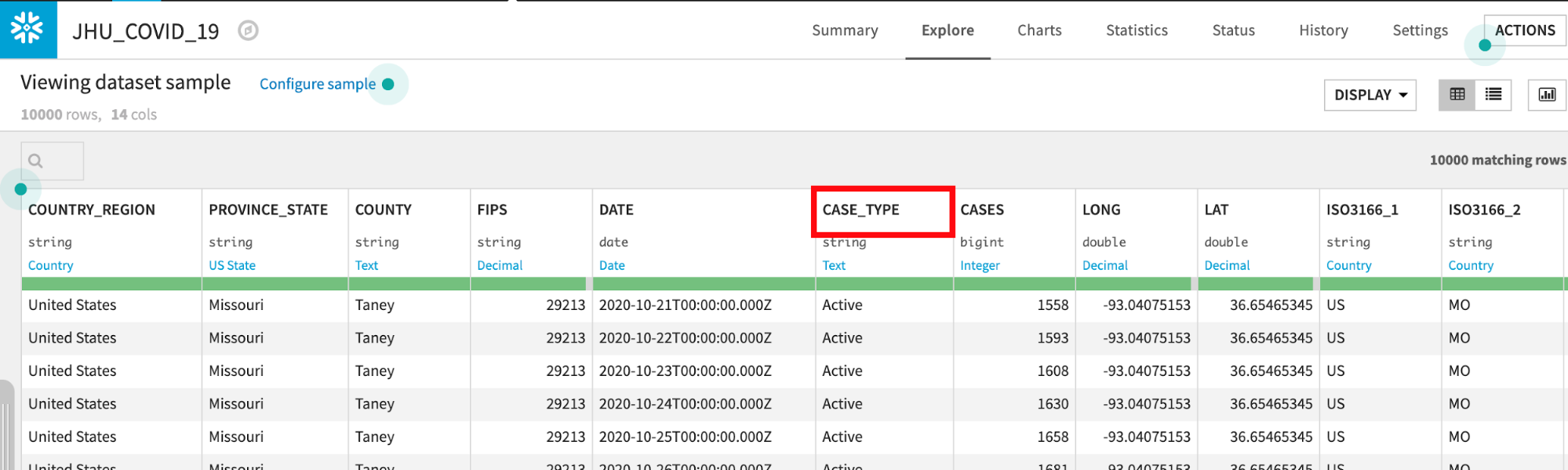View the History tab

click(1322, 31)
